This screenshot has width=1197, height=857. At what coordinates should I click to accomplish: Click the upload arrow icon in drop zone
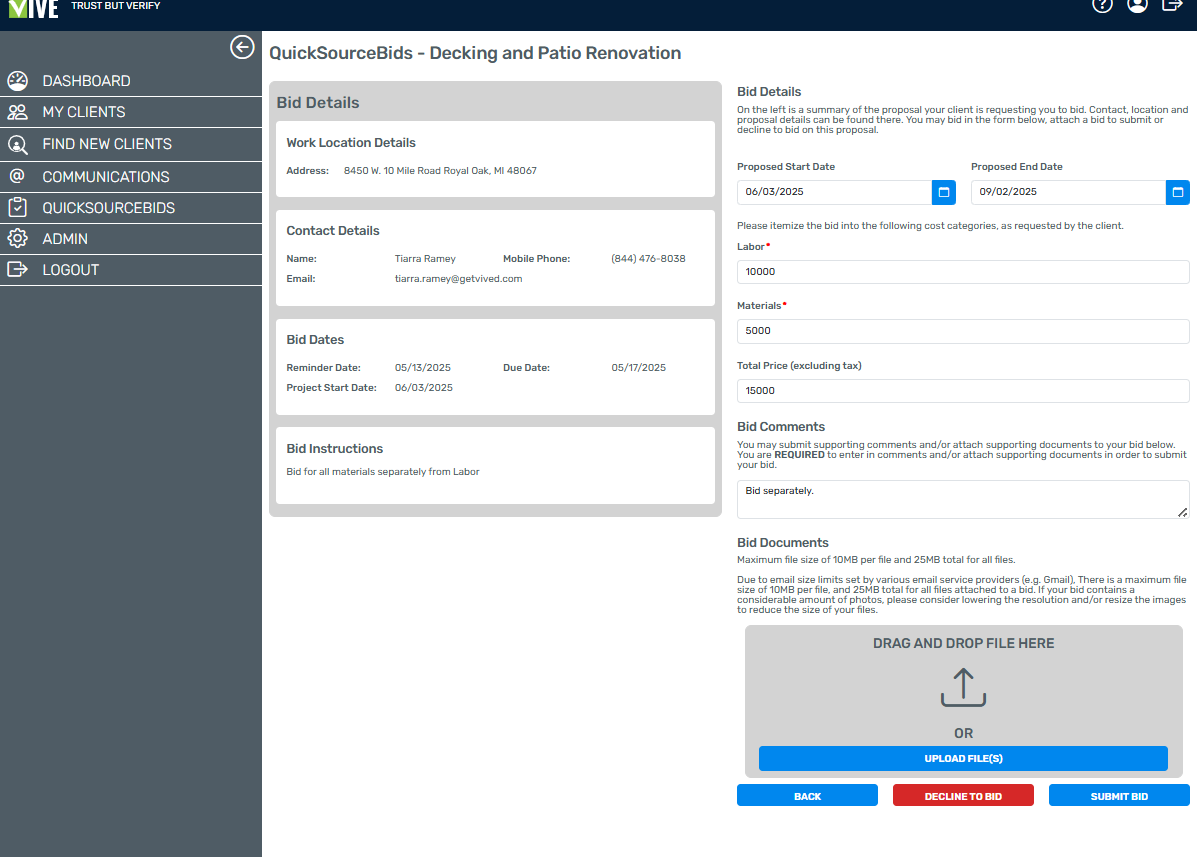[963, 687]
